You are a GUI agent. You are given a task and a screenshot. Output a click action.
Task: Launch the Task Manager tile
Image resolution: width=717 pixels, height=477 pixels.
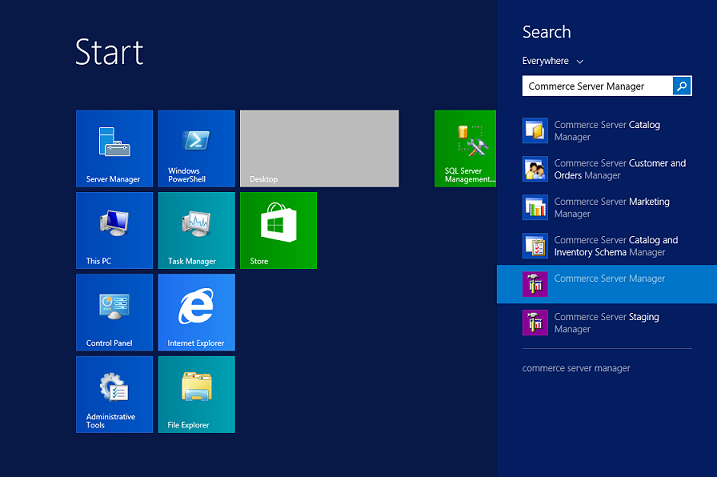[x=196, y=230]
